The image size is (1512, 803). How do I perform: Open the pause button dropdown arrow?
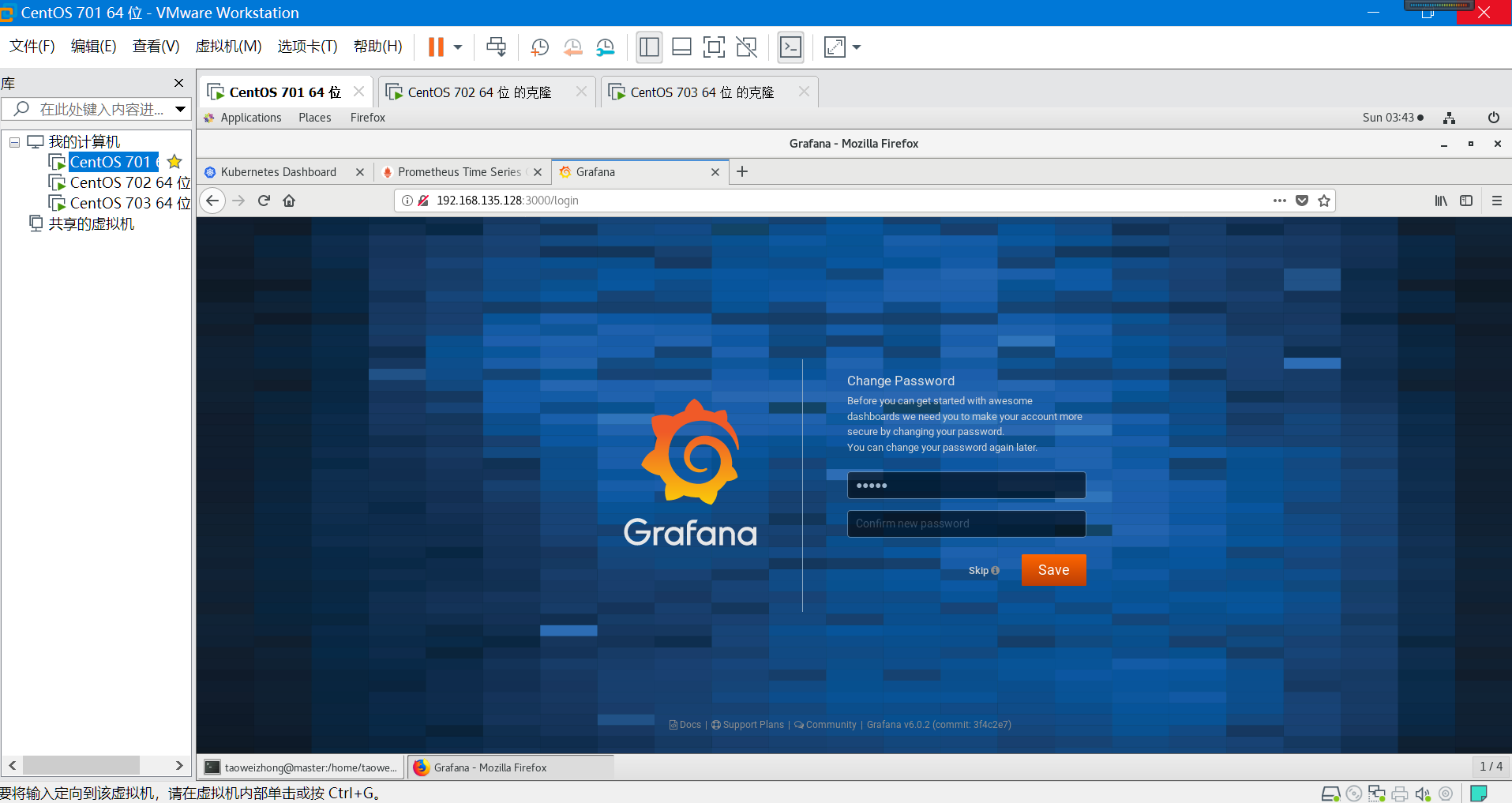(458, 47)
